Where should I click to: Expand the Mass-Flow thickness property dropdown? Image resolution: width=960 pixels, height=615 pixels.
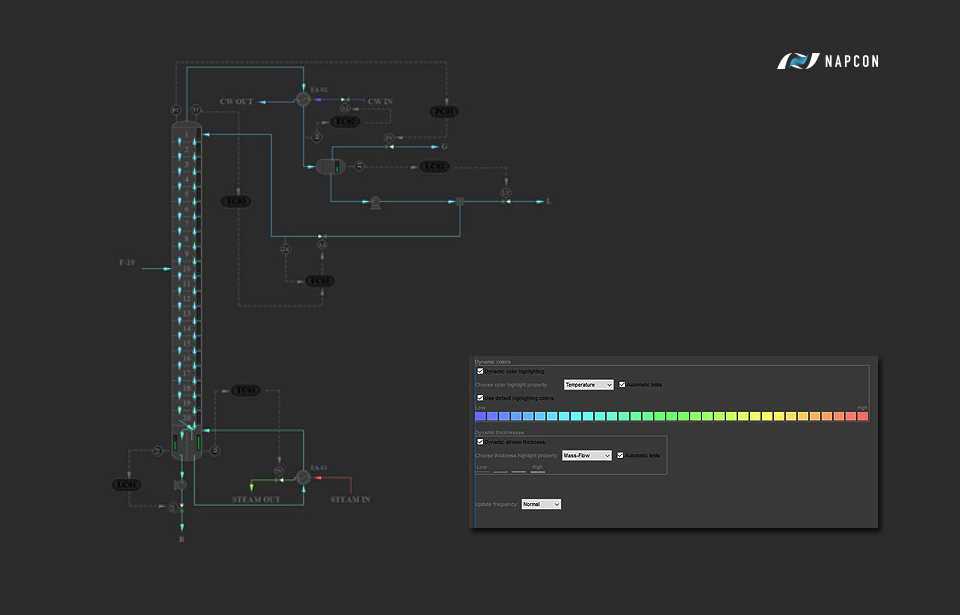587,455
